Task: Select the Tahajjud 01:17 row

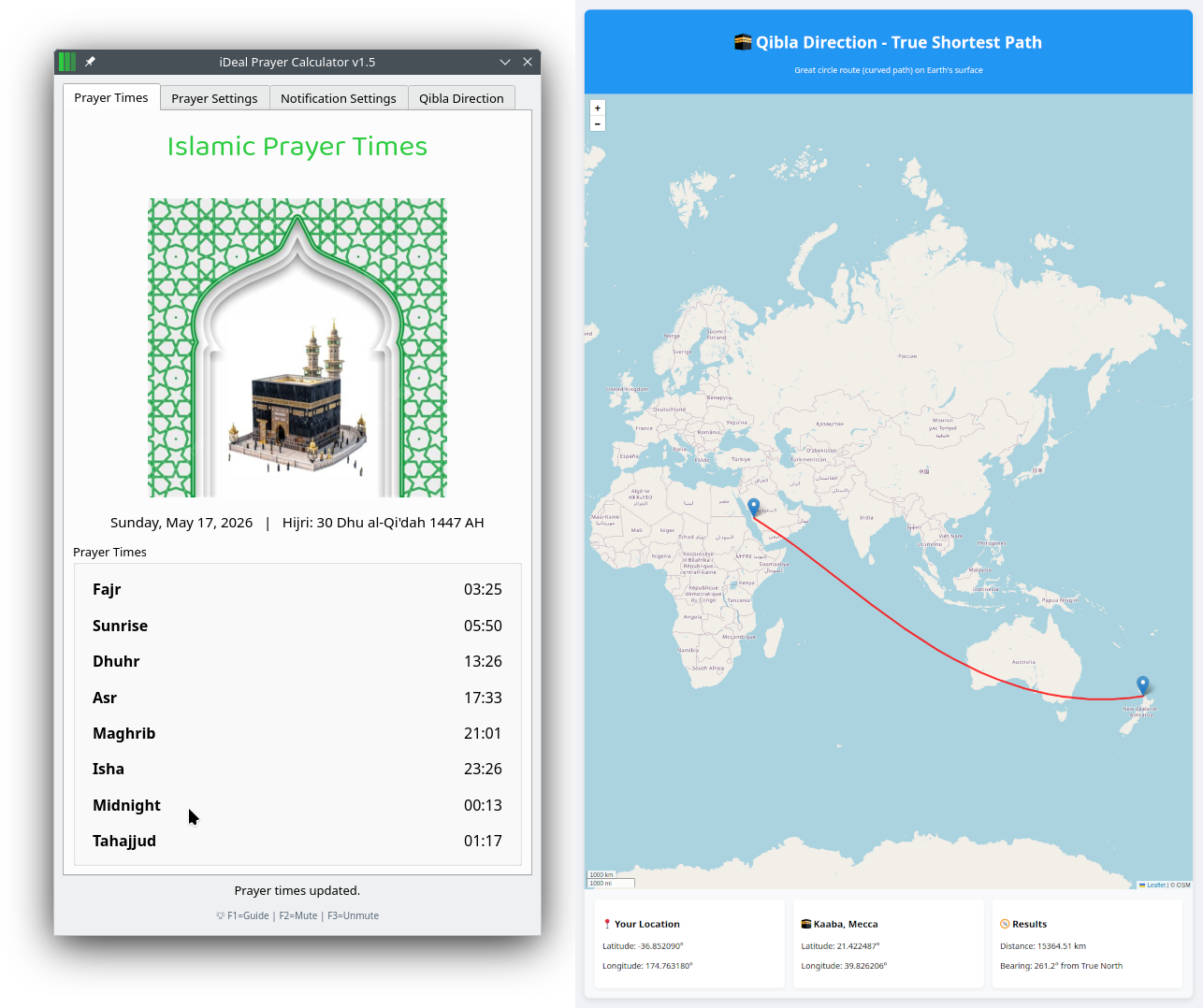Action: tap(297, 841)
